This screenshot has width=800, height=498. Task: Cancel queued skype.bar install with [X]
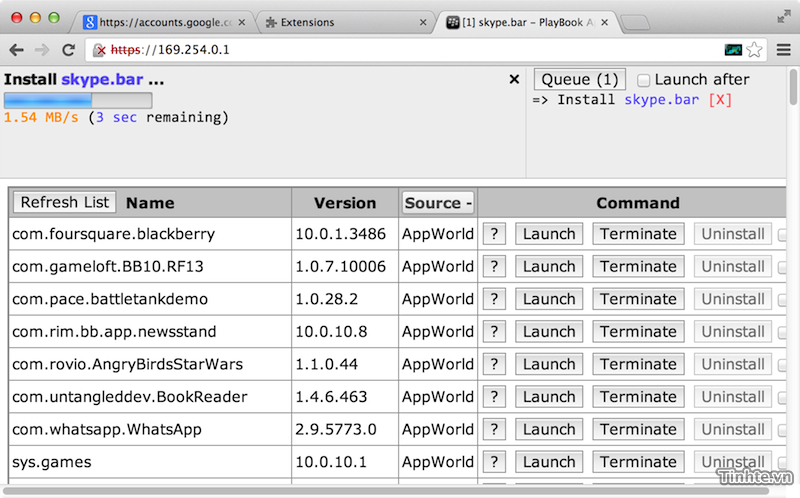click(720, 99)
